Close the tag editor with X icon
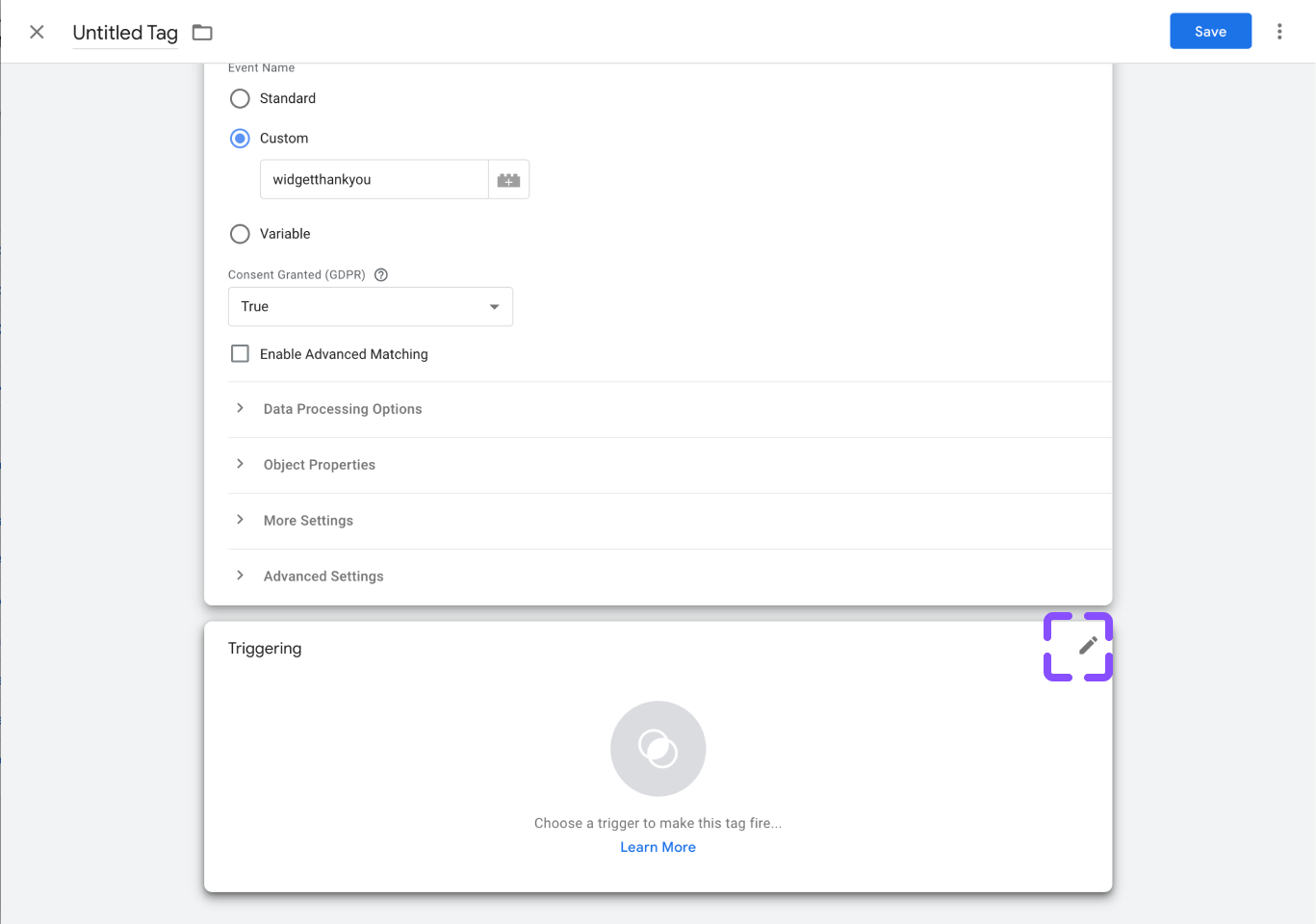 (37, 32)
